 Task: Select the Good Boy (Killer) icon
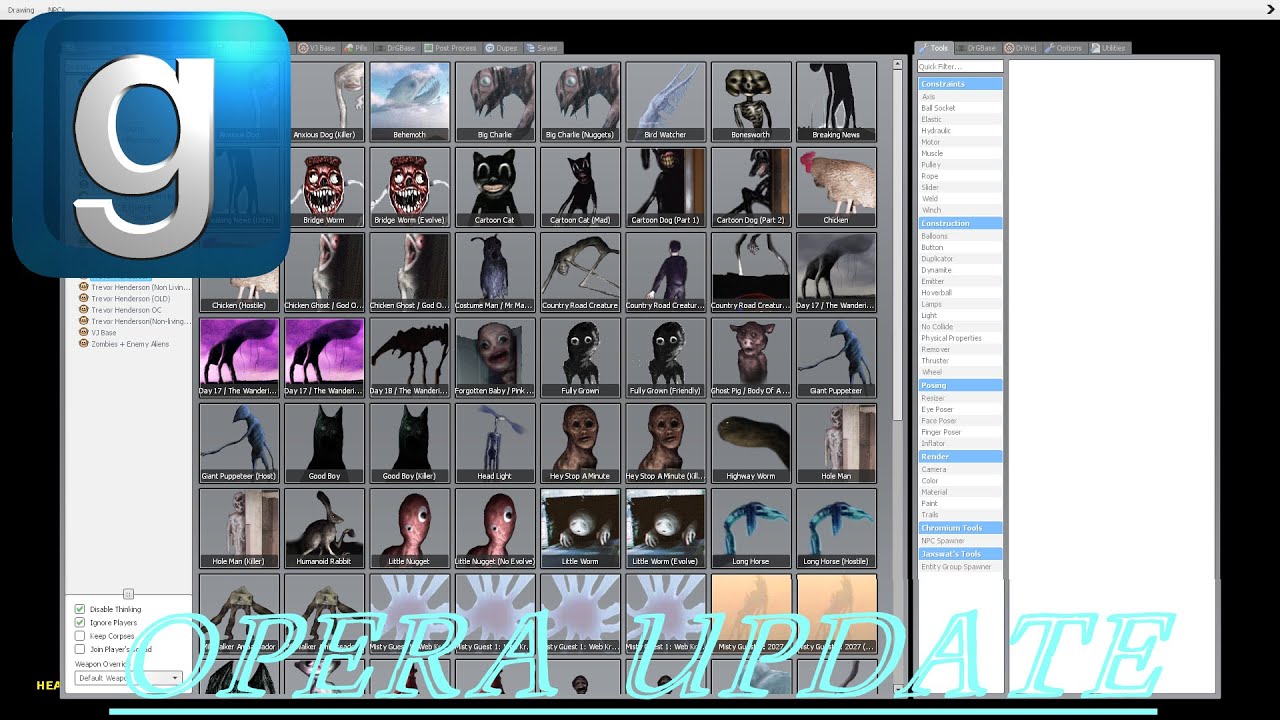coord(409,443)
